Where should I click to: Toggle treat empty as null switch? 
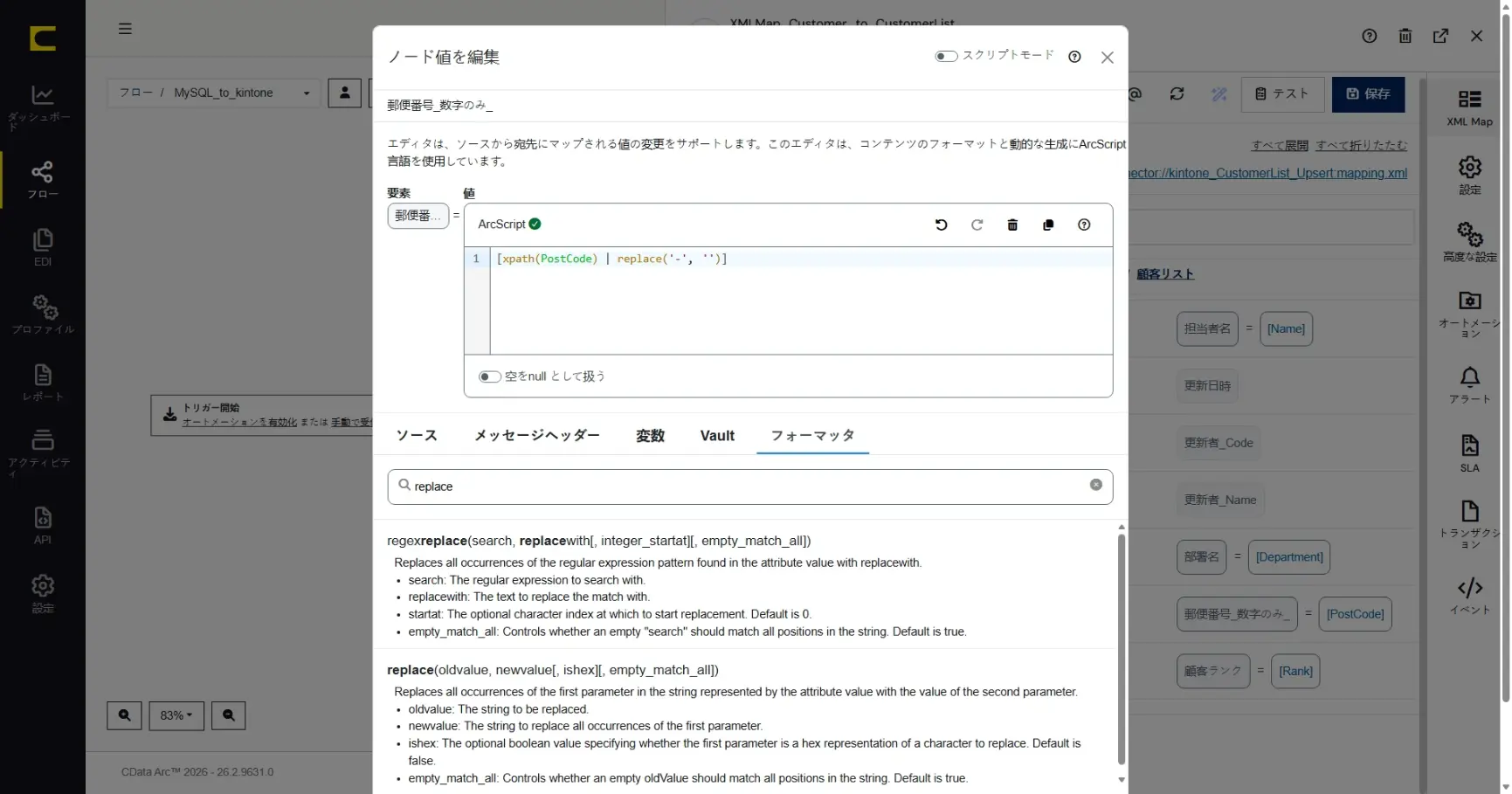tap(489, 376)
